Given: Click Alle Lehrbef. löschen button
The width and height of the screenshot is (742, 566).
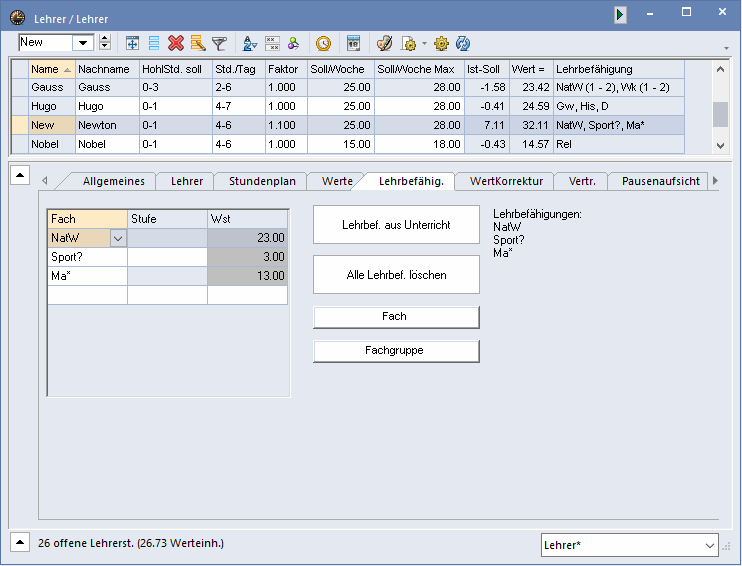Looking at the screenshot, I should click(396, 275).
